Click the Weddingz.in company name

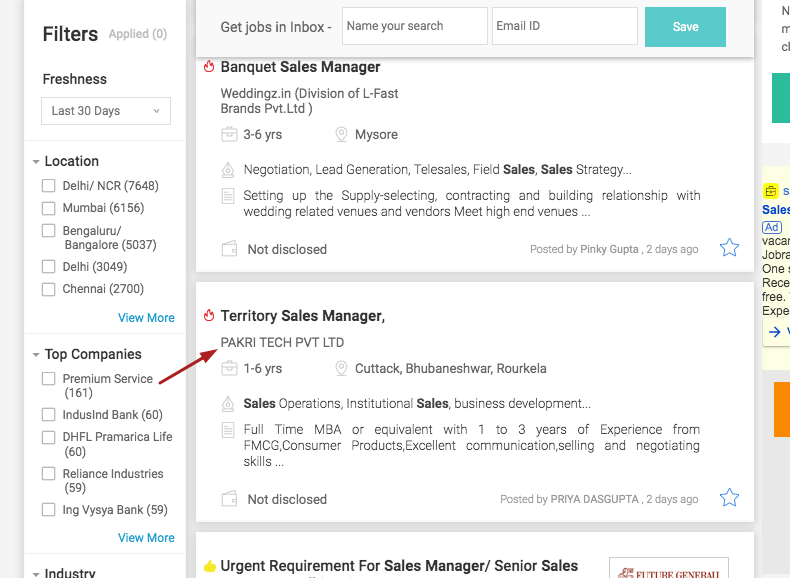[x=309, y=101]
